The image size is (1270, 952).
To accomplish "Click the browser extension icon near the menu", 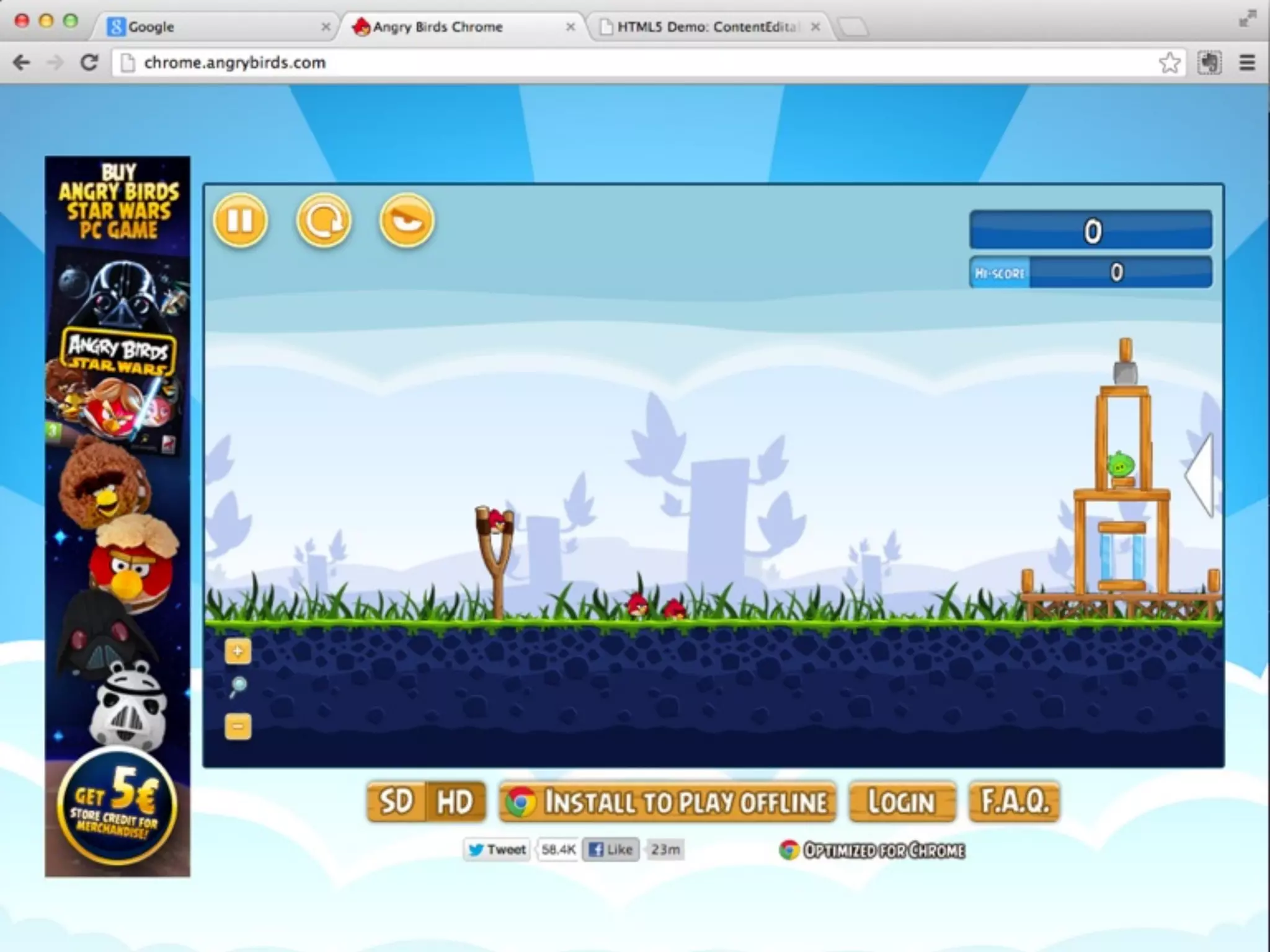I will coord(1209,63).
